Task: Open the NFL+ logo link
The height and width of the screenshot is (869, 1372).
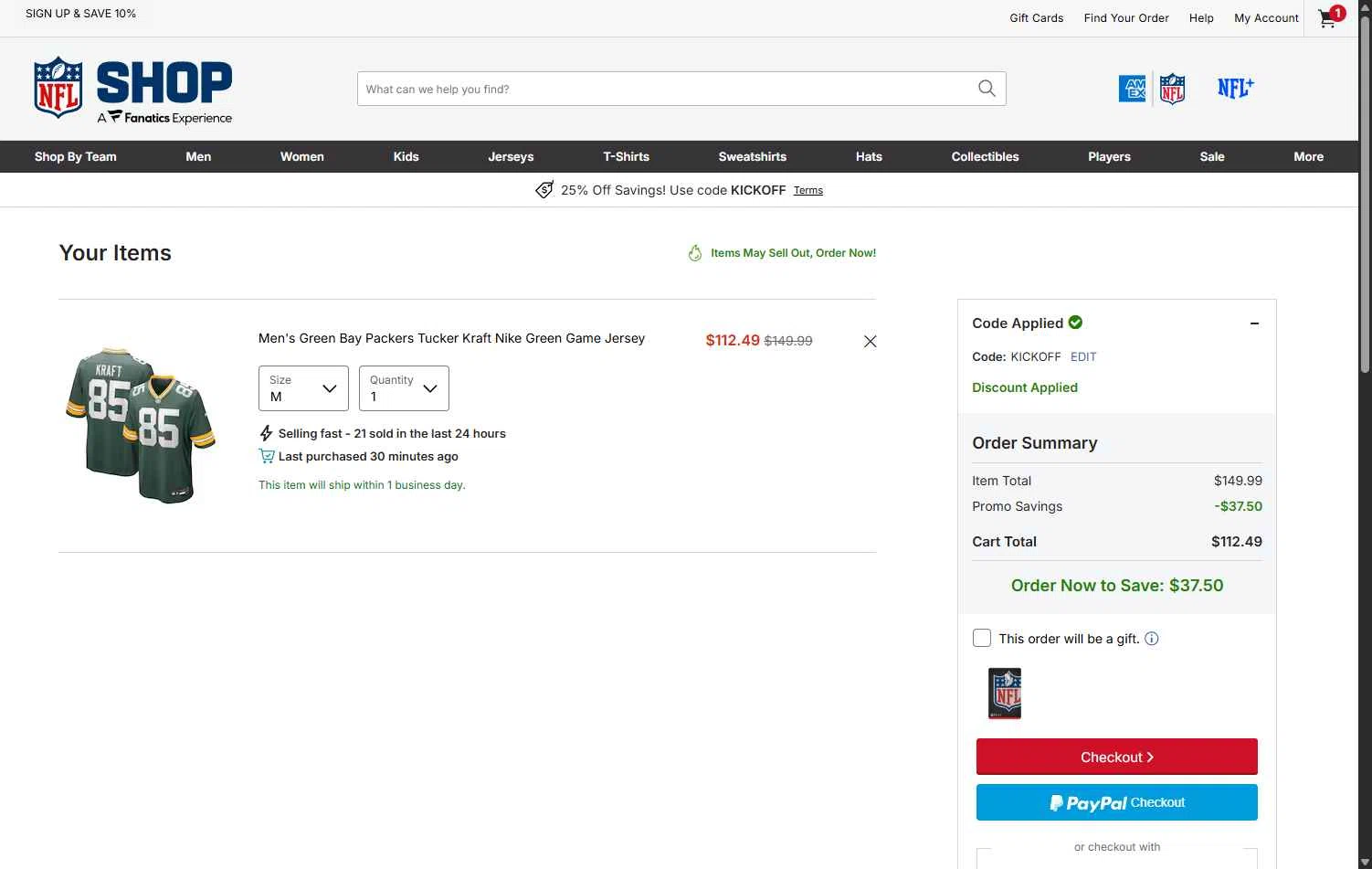Action: click(1235, 88)
